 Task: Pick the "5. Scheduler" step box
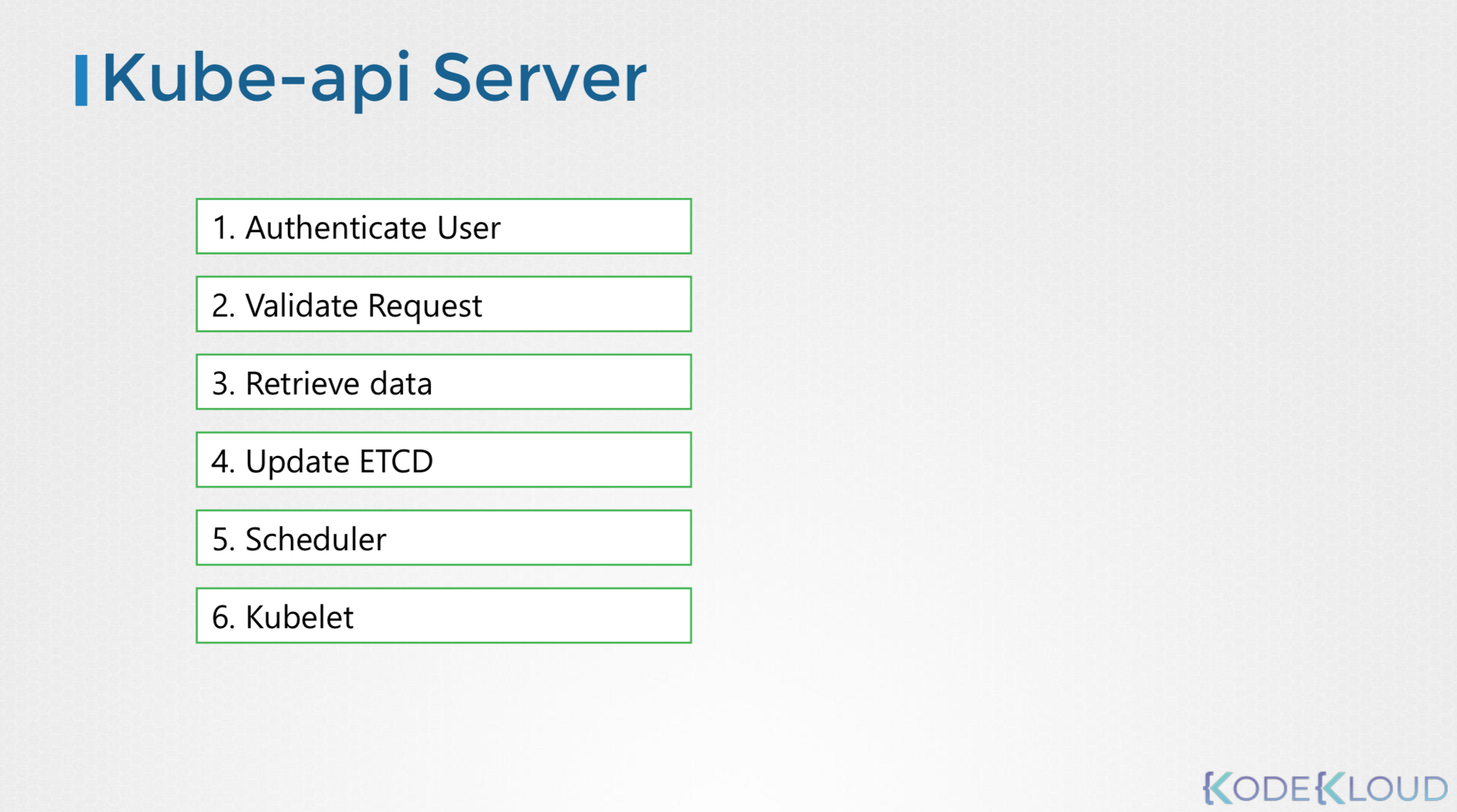pyautogui.click(x=443, y=538)
